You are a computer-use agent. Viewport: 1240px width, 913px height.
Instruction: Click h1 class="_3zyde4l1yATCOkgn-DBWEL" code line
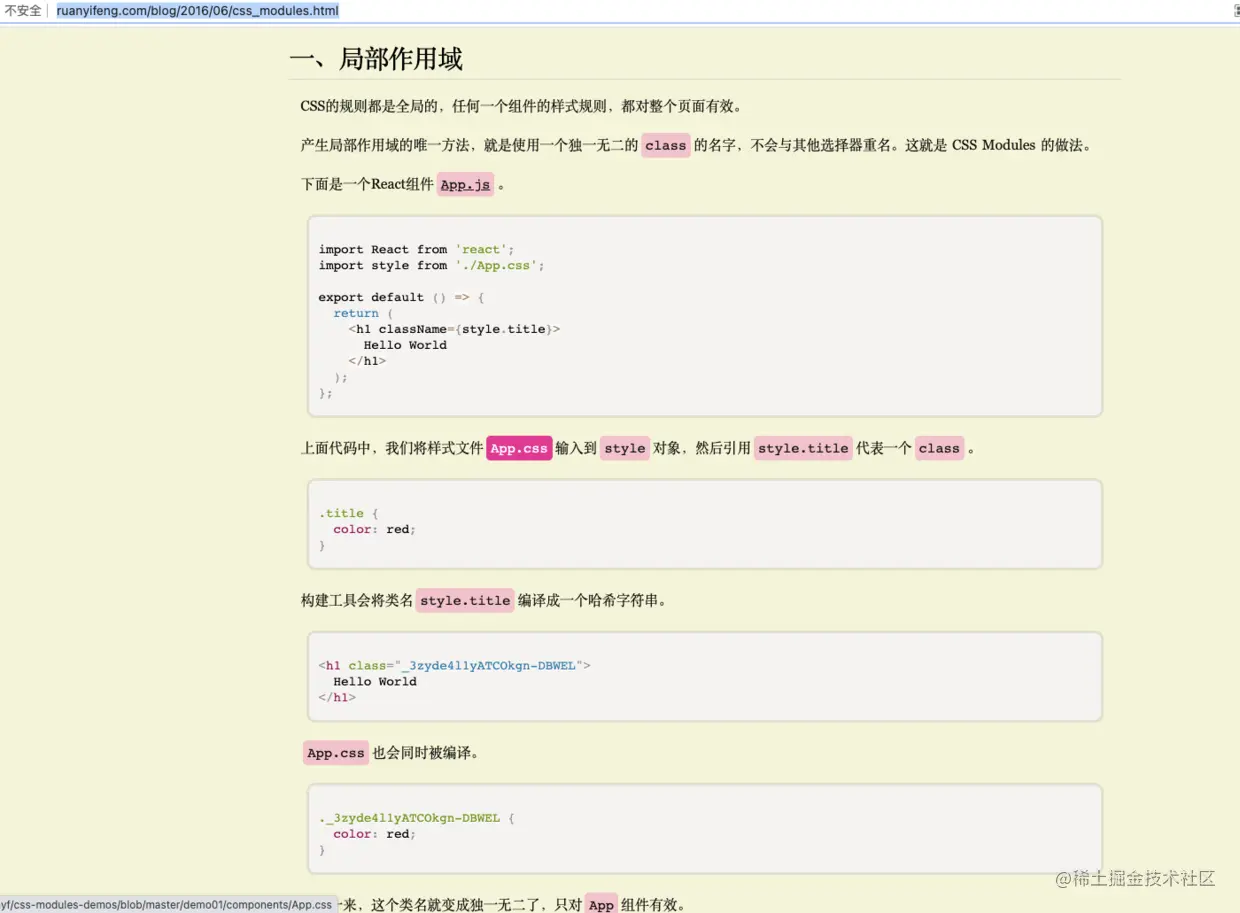pos(454,666)
